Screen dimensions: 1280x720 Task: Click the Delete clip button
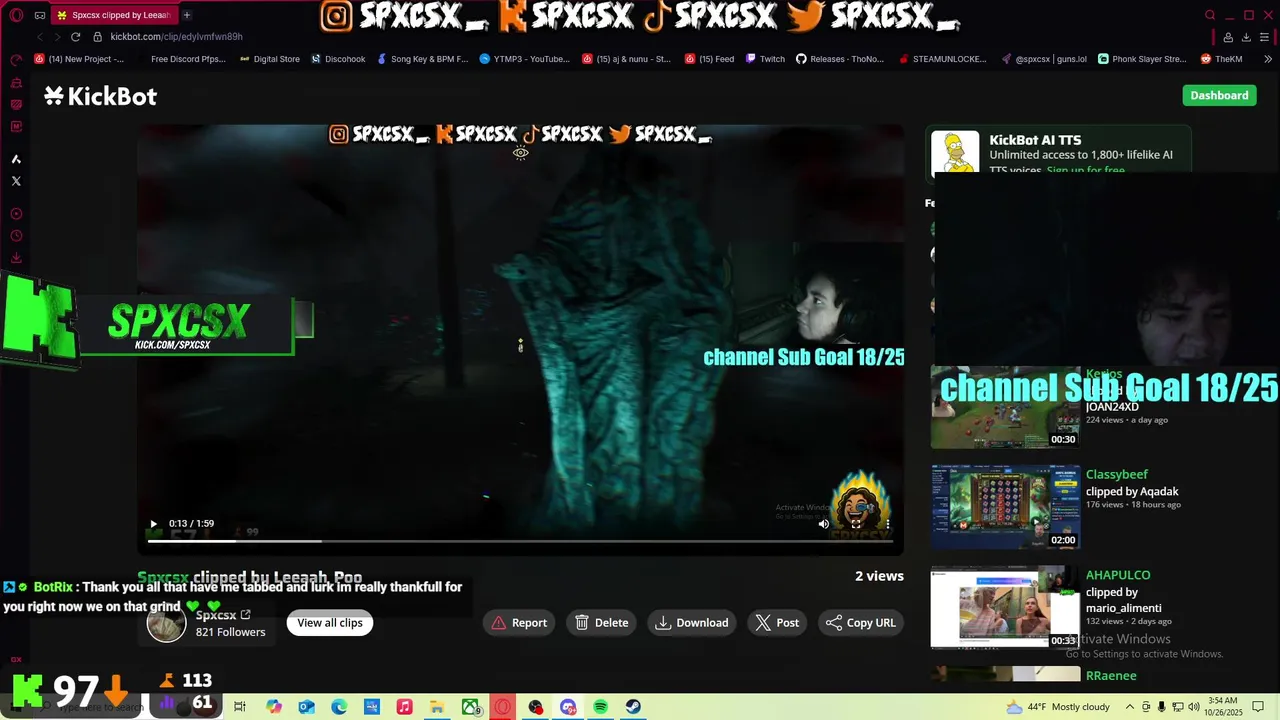602,623
